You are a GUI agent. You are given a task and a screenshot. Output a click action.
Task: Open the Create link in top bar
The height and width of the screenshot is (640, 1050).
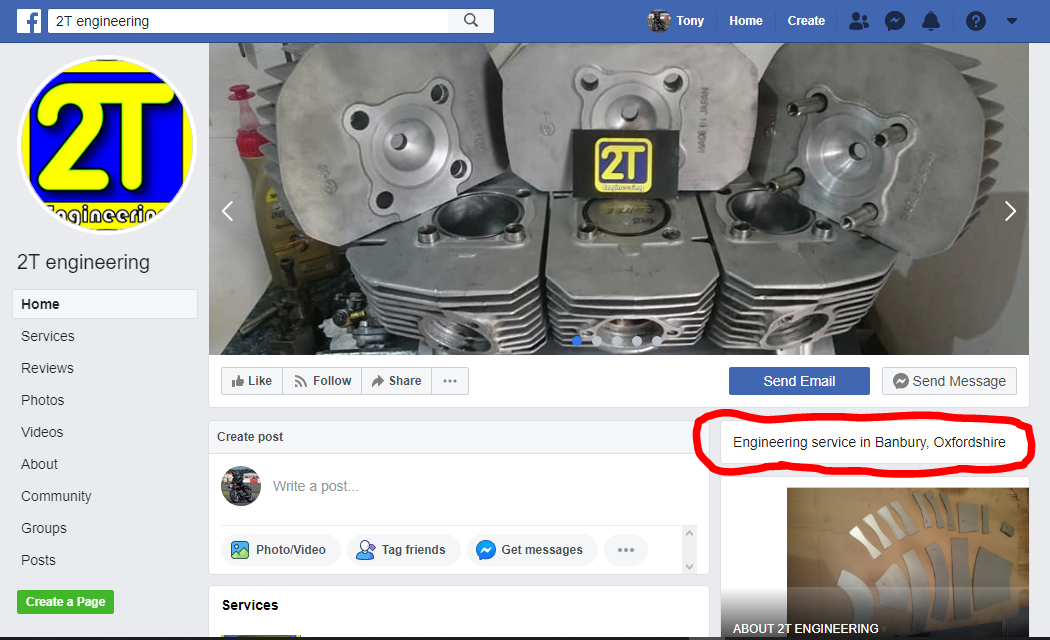point(806,21)
